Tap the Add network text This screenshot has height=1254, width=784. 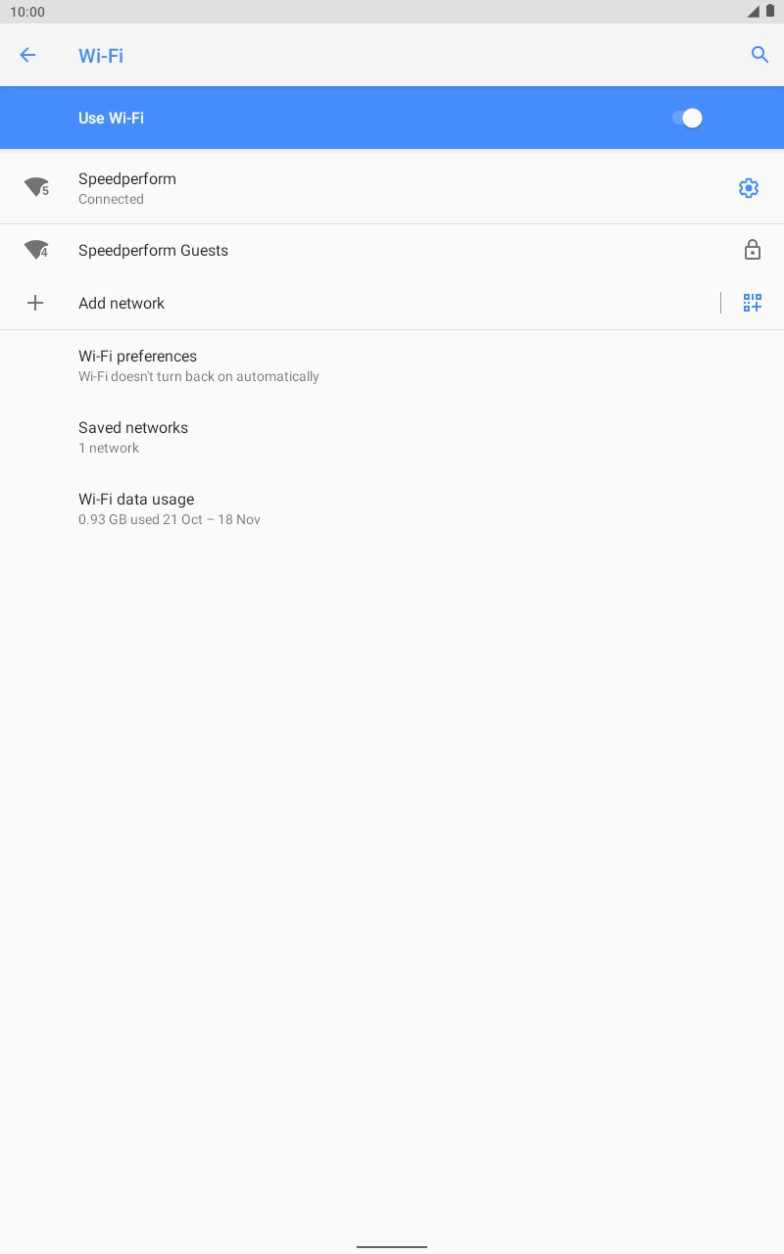coord(121,303)
